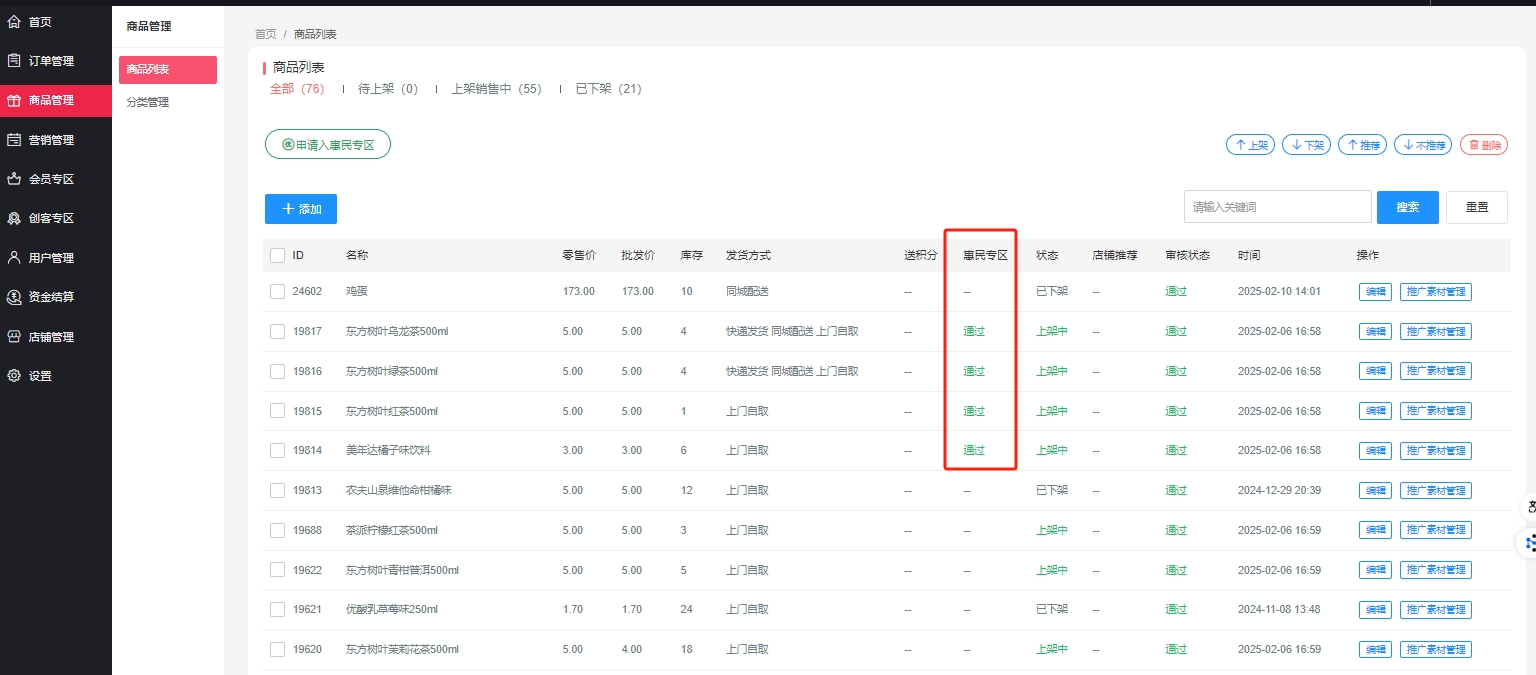Select checkbox for 美年达橘子味饮料 row
The height and width of the screenshot is (675, 1536).
coord(277,451)
